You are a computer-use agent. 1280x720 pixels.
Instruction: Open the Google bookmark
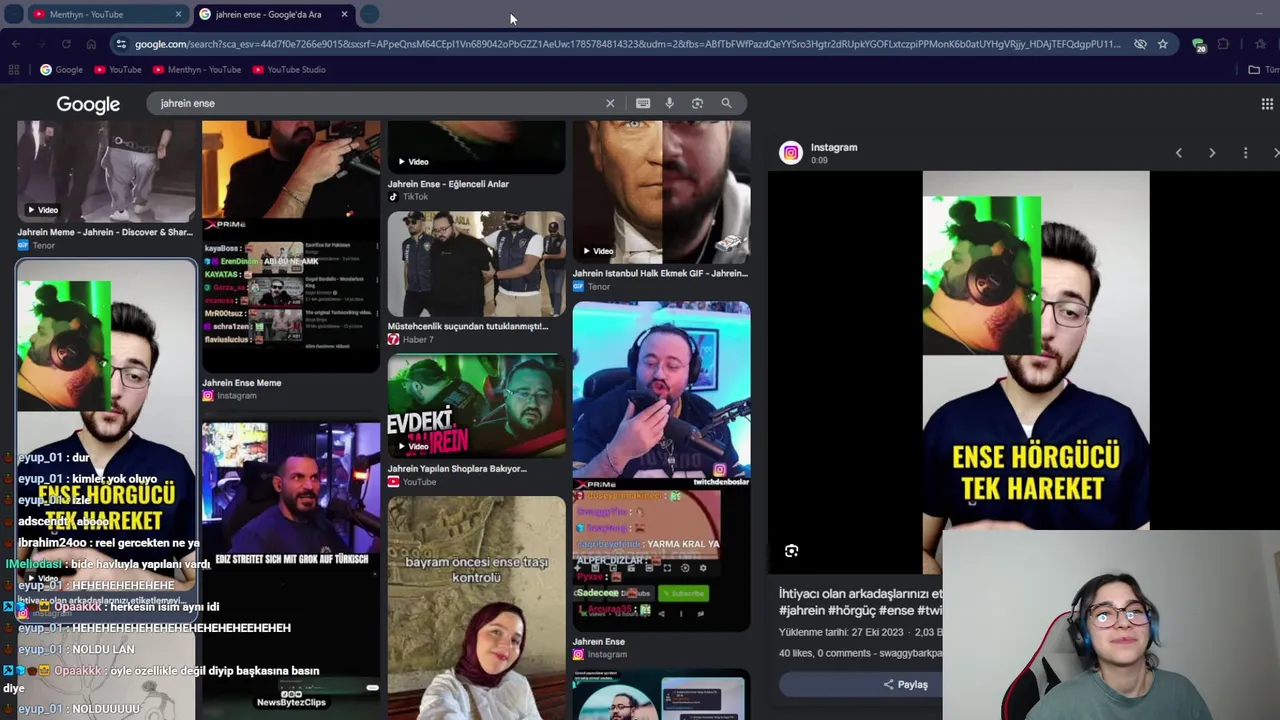(61, 70)
